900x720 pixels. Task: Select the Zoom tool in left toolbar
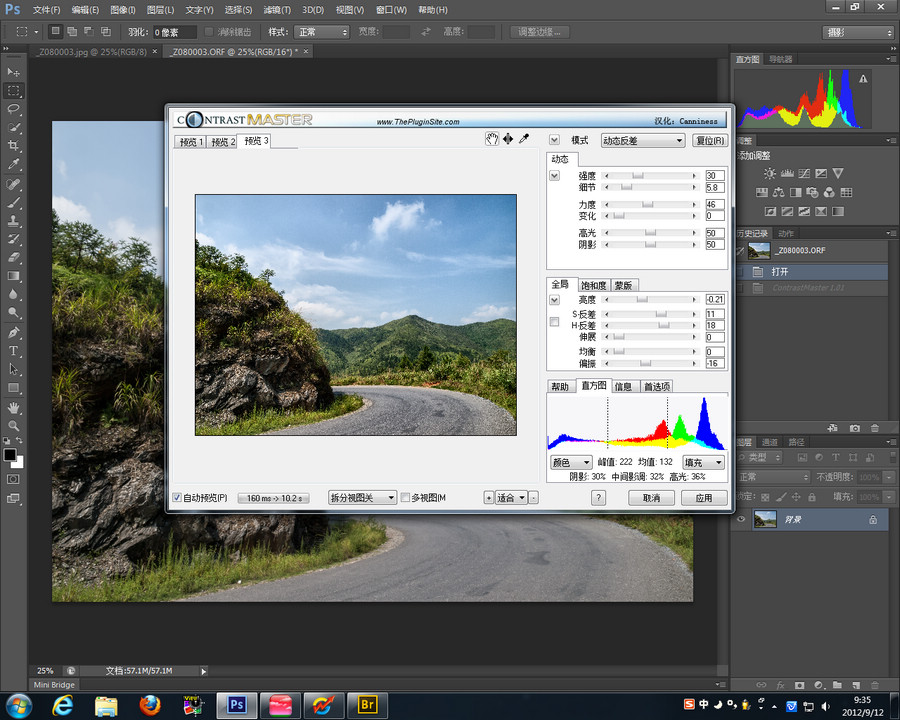14,426
